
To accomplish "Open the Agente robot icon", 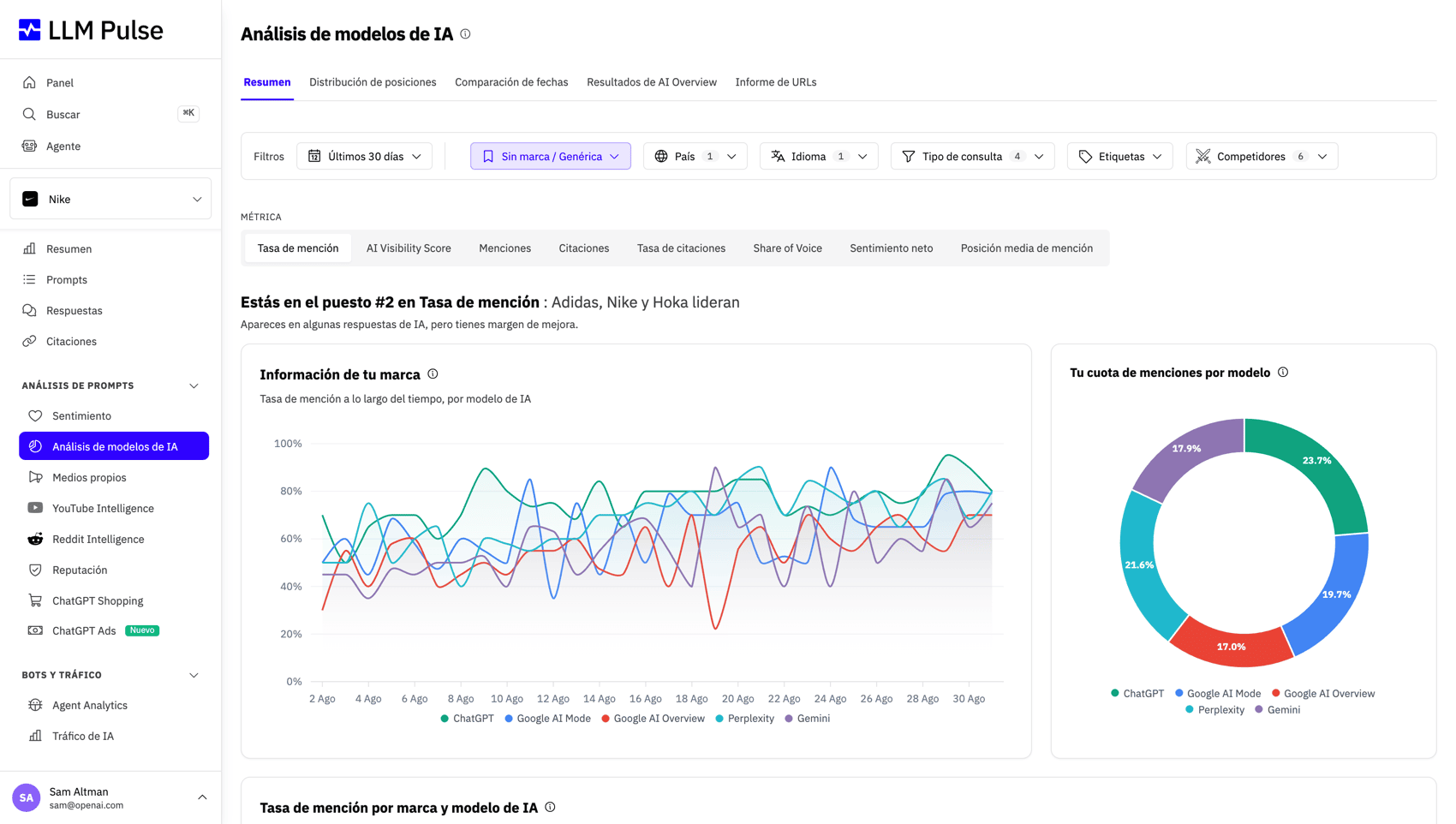I will pos(30,146).
